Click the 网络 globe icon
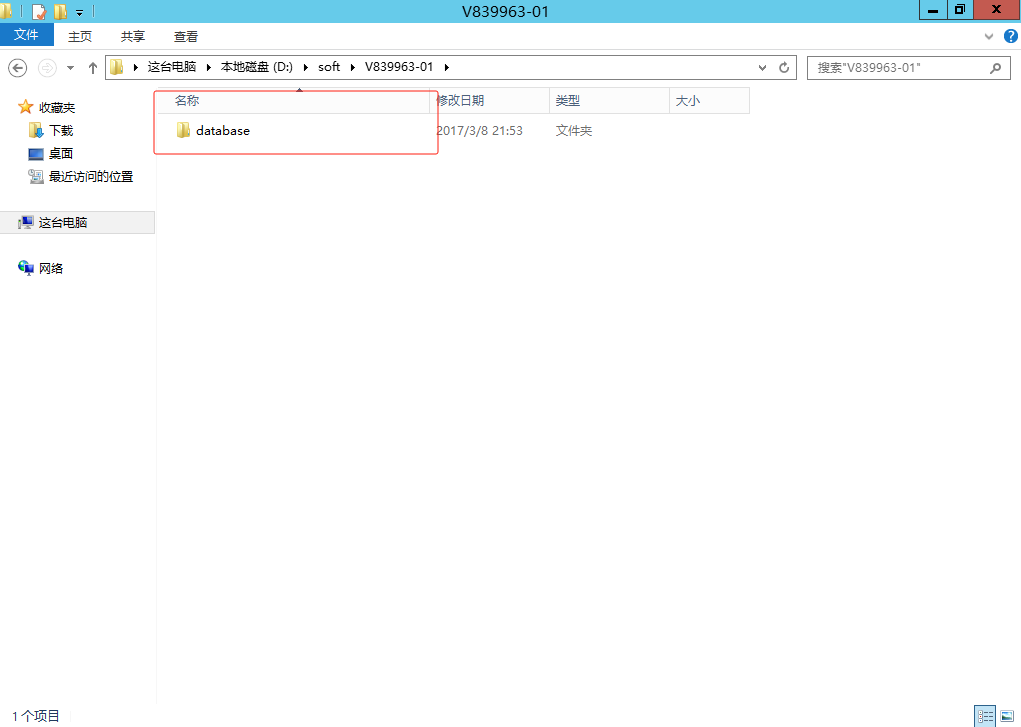The width and height of the screenshot is (1021, 727). 25,268
